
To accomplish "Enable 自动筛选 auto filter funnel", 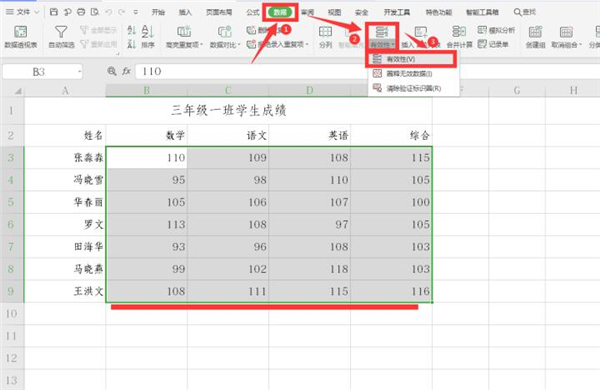I will click(x=61, y=36).
